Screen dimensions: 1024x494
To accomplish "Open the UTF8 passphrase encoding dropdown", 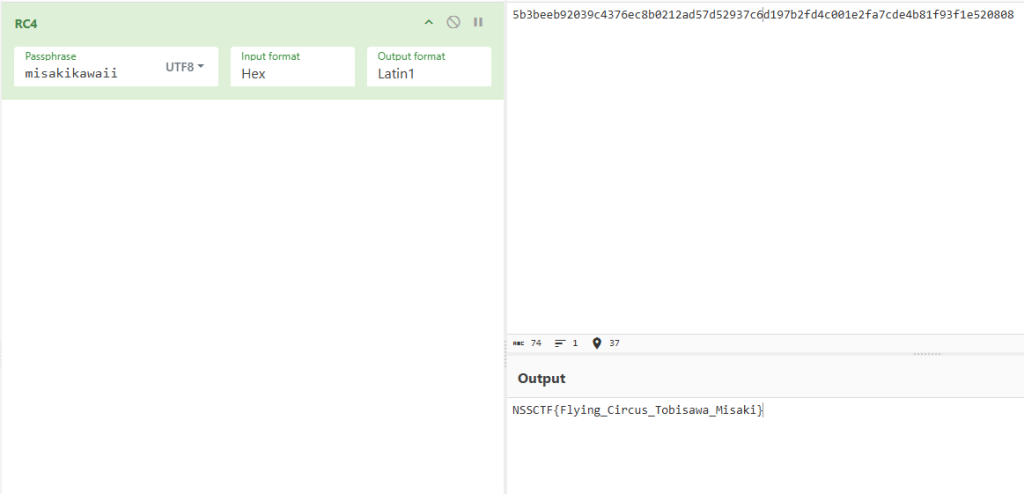I will point(184,67).
